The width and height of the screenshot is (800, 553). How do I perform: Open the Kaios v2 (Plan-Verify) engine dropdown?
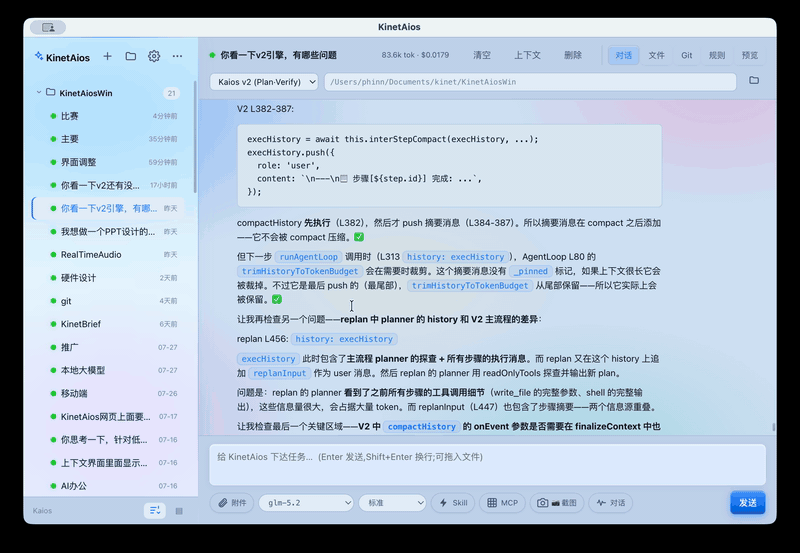click(x=264, y=82)
